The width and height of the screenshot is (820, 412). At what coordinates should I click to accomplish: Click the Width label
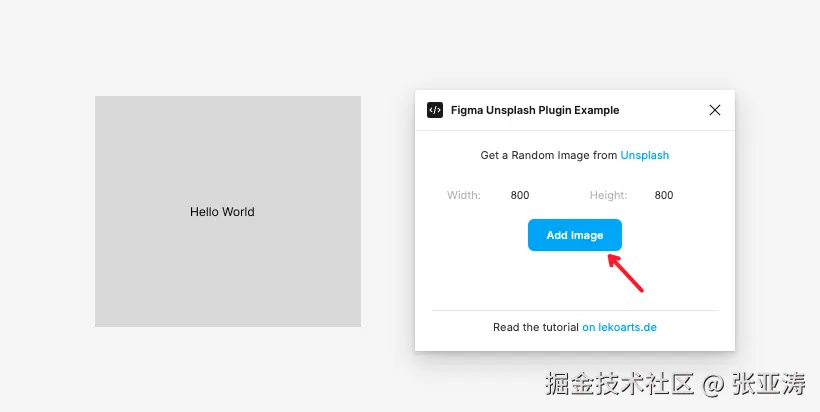pos(463,196)
